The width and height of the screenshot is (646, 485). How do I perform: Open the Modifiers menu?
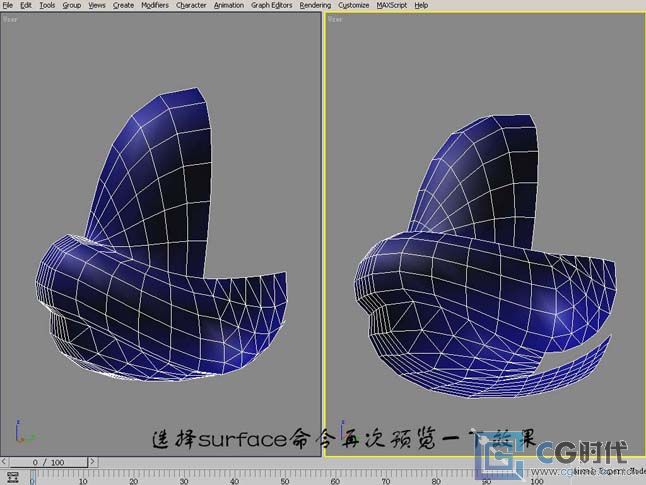click(155, 5)
